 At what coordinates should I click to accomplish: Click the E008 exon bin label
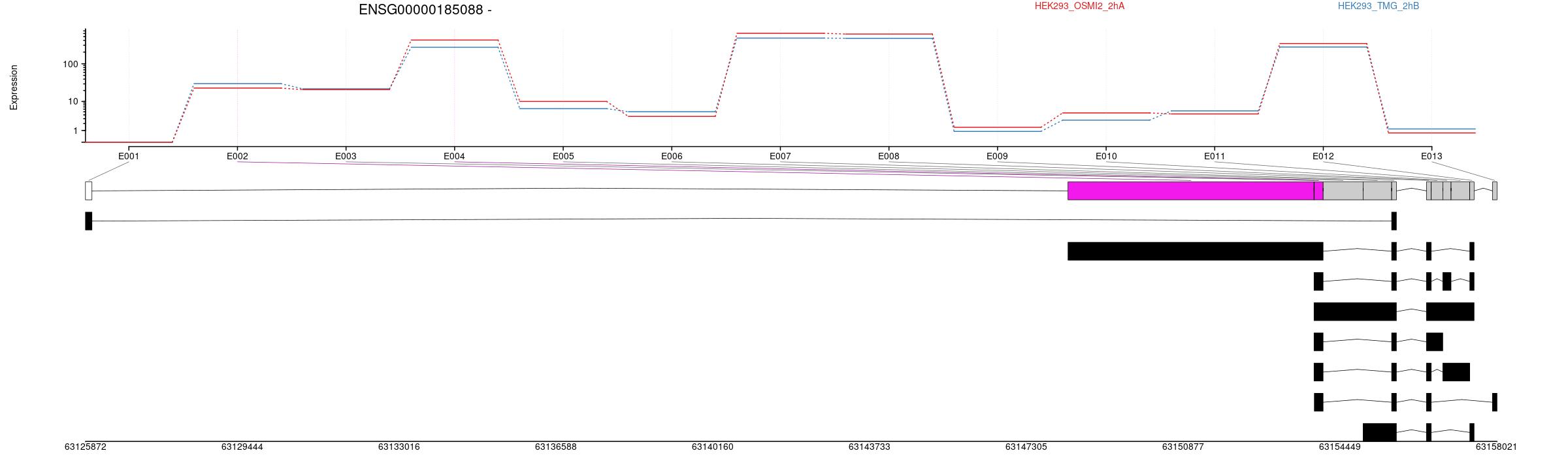[x=889, y=157]
